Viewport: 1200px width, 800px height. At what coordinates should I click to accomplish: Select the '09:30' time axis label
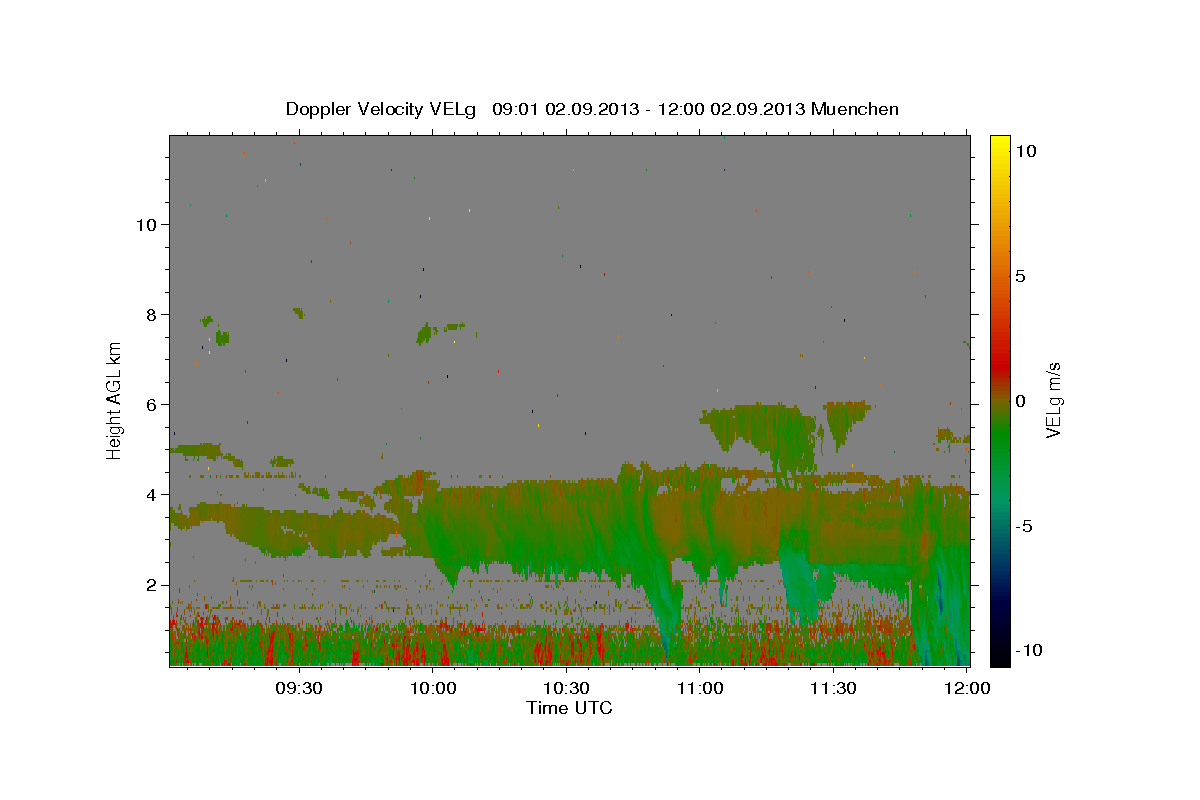(299, 688)
